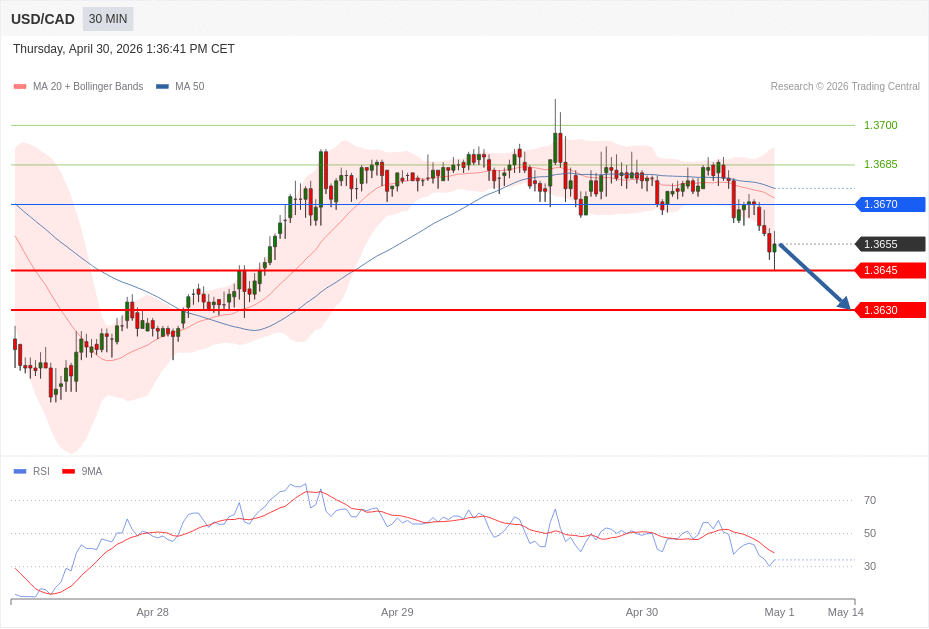
Task: Click the red 9MA legend swatch
Action: [x=68, y=471]
